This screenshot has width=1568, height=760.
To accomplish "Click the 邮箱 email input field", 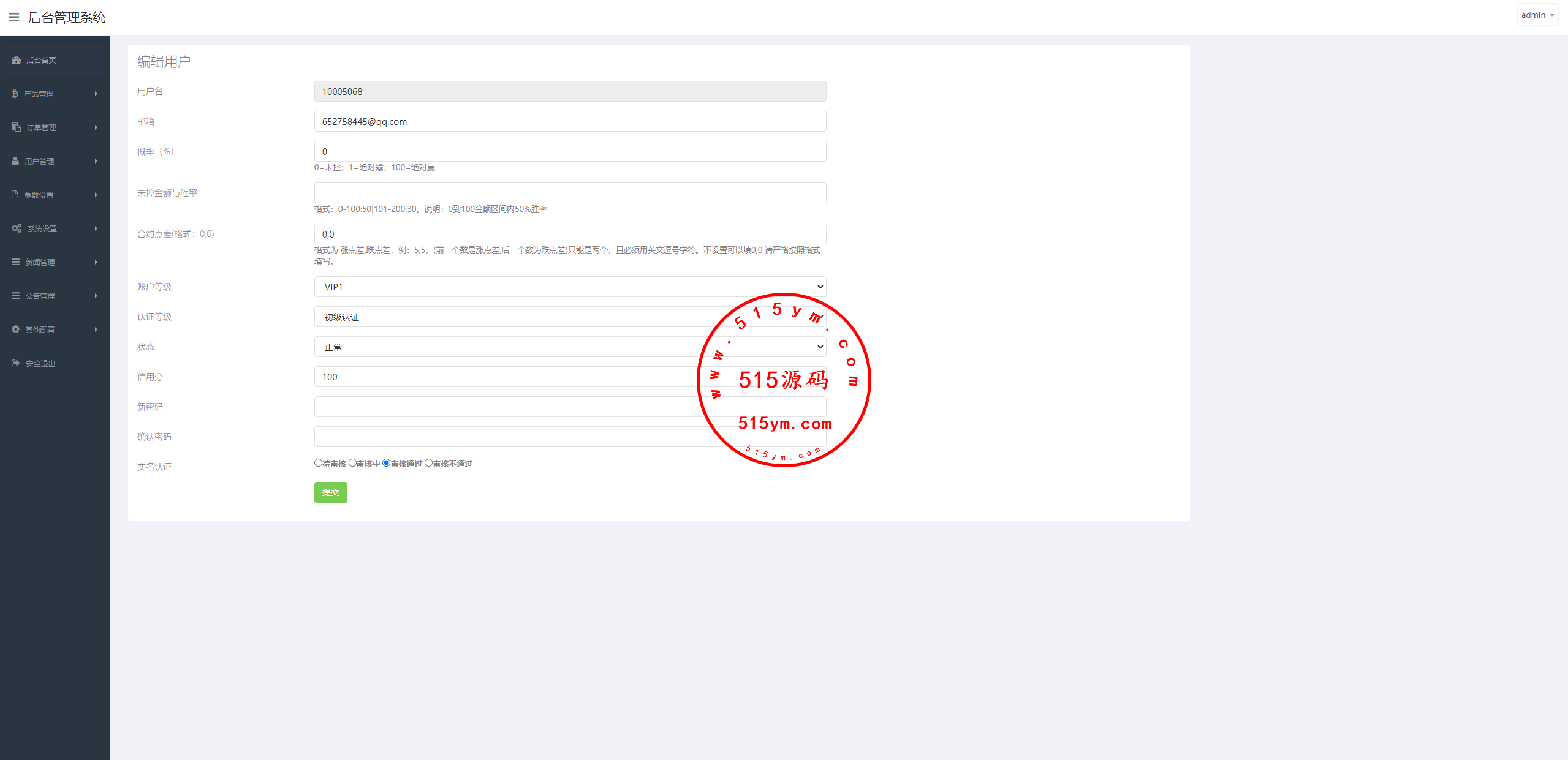I will pos(570,121).
